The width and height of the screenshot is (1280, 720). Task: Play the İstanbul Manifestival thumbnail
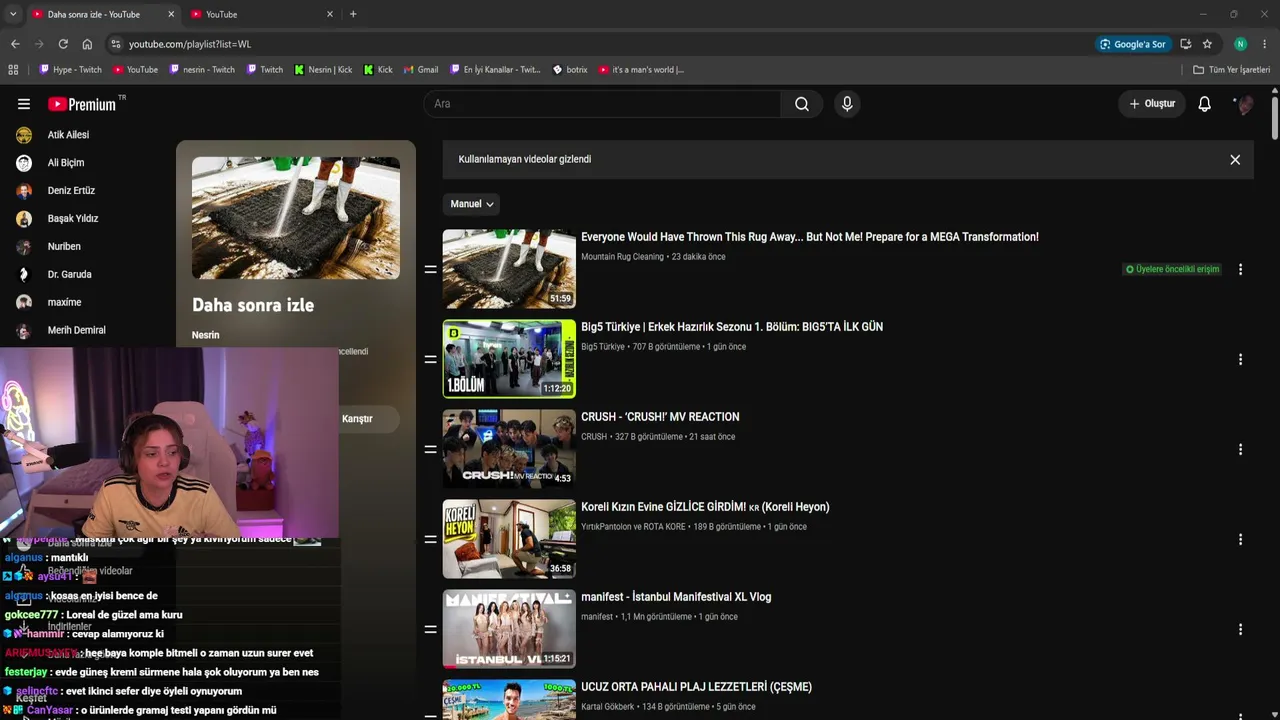[509, 629]
